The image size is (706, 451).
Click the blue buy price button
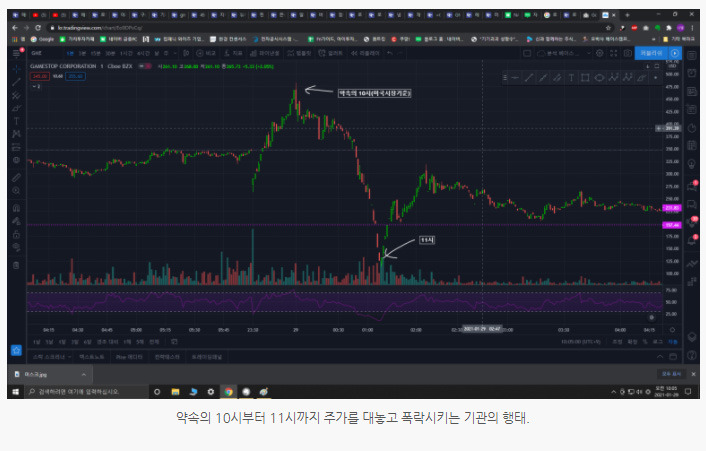pyautogui.click(x=75, y=76)
